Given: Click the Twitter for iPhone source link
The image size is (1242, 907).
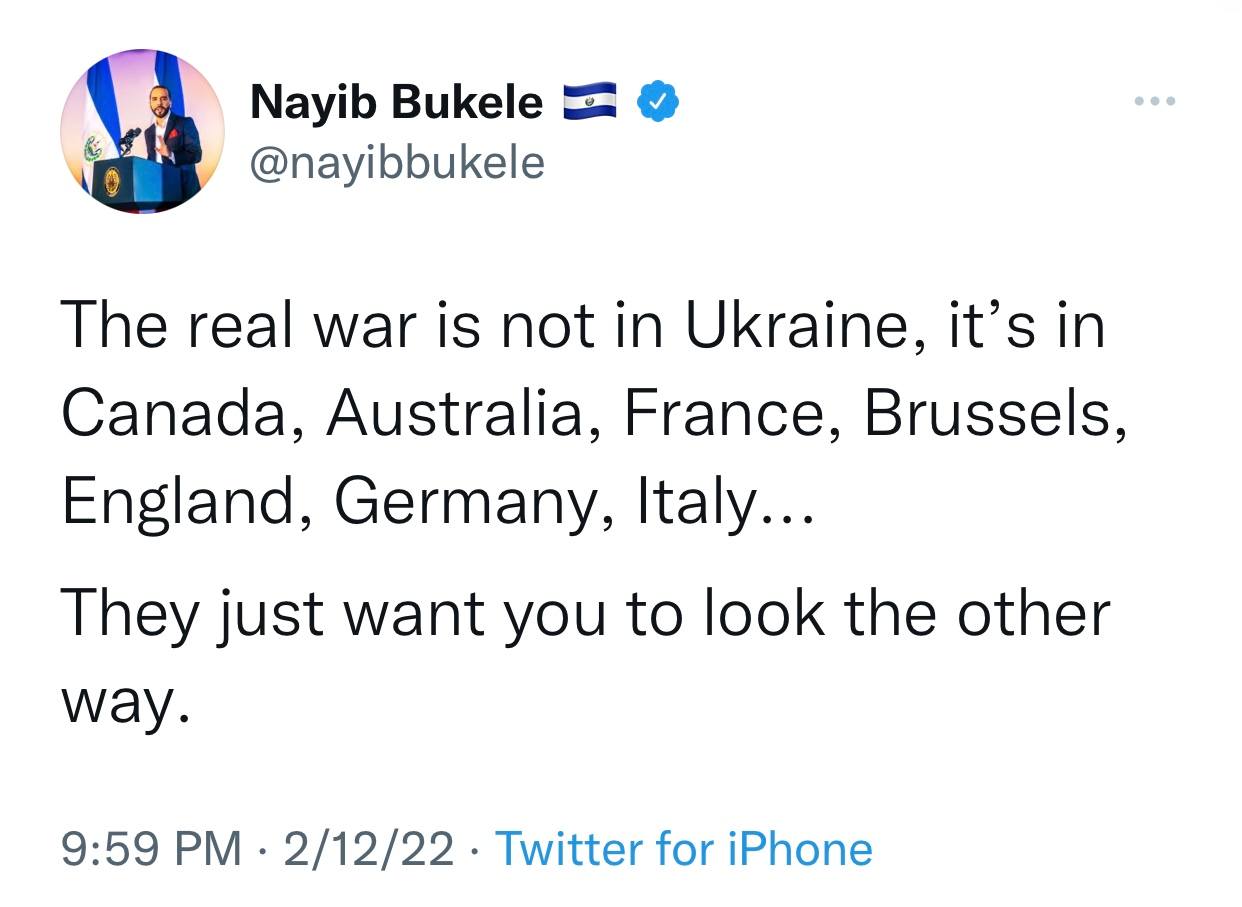Looking at the screenshot, I should (x=684, y=849).
